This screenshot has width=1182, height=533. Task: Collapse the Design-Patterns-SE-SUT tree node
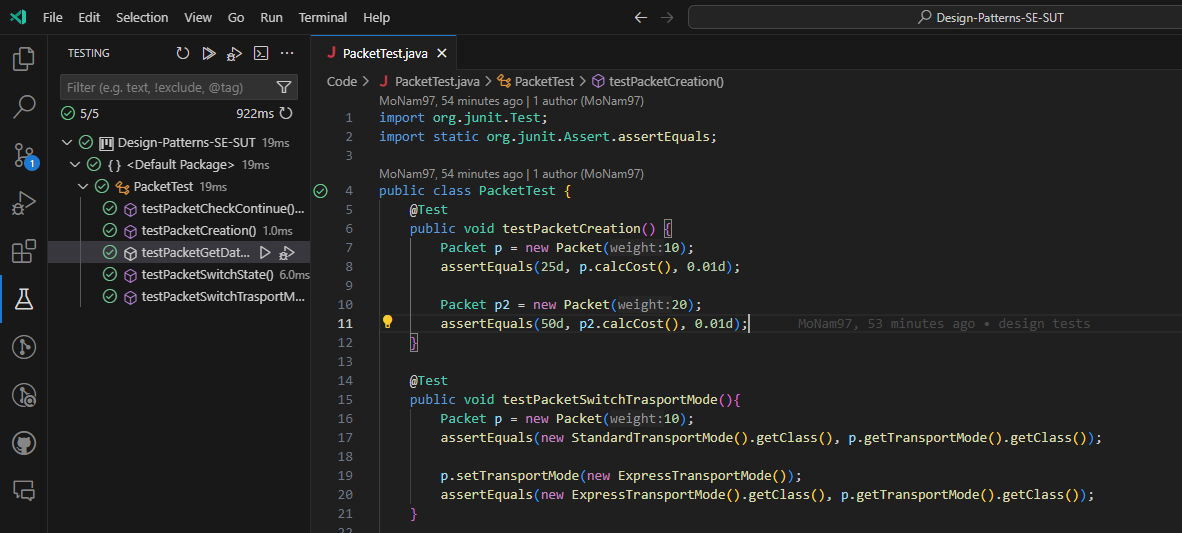[x=67, y=142]
